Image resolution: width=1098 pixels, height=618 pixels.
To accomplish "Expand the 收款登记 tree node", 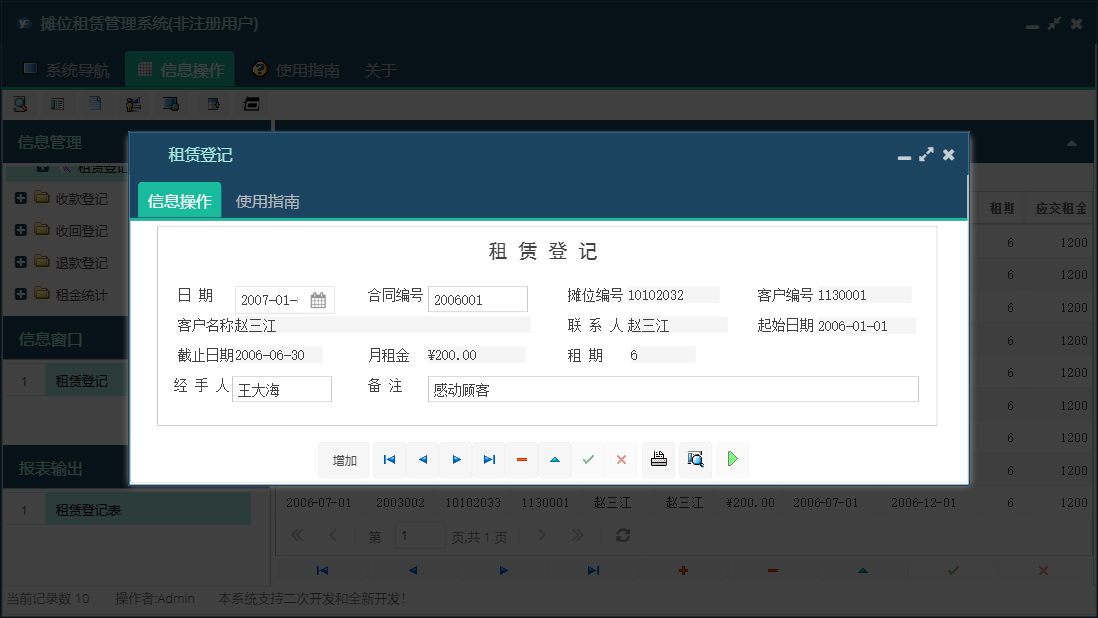I will (20, 198).
